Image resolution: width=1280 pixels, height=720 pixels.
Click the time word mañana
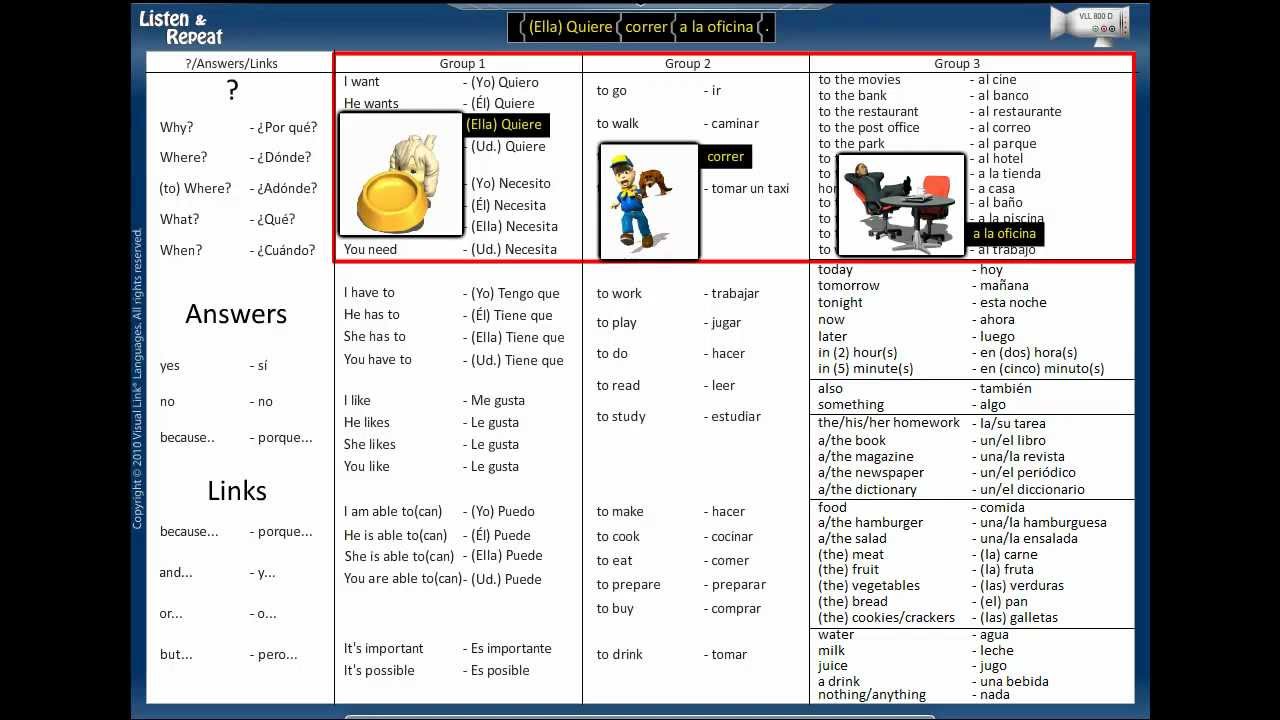click(1004, 286)
